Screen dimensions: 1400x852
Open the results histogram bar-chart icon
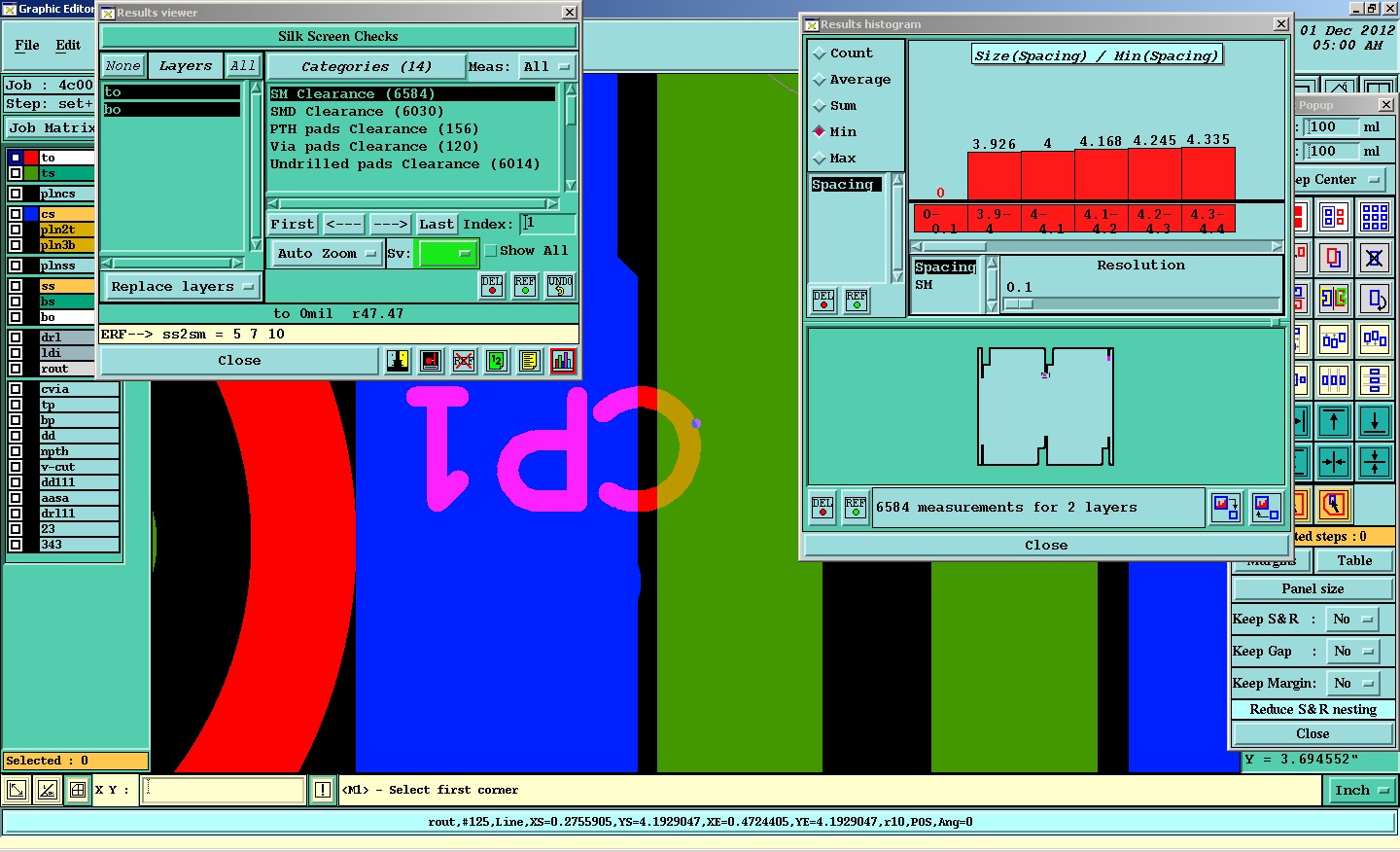562,361
